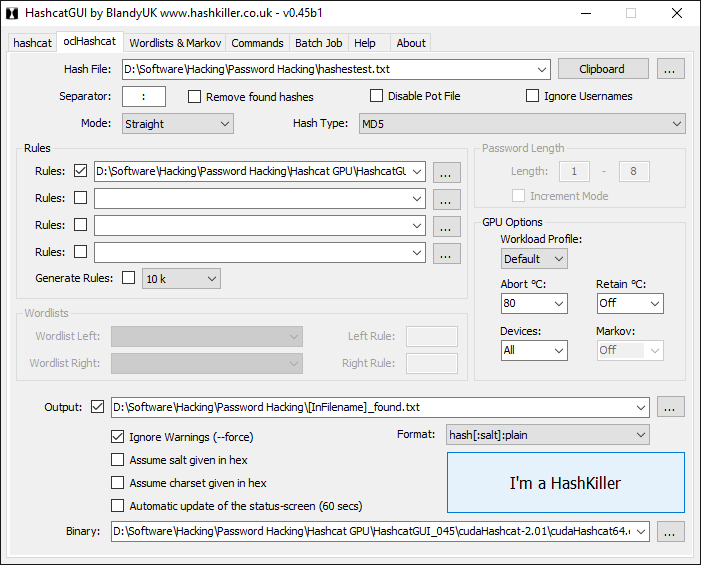Open the Workload Profile dropdown
The width and height of the screenshot is (701, 565).
click(x=534, y=259)
